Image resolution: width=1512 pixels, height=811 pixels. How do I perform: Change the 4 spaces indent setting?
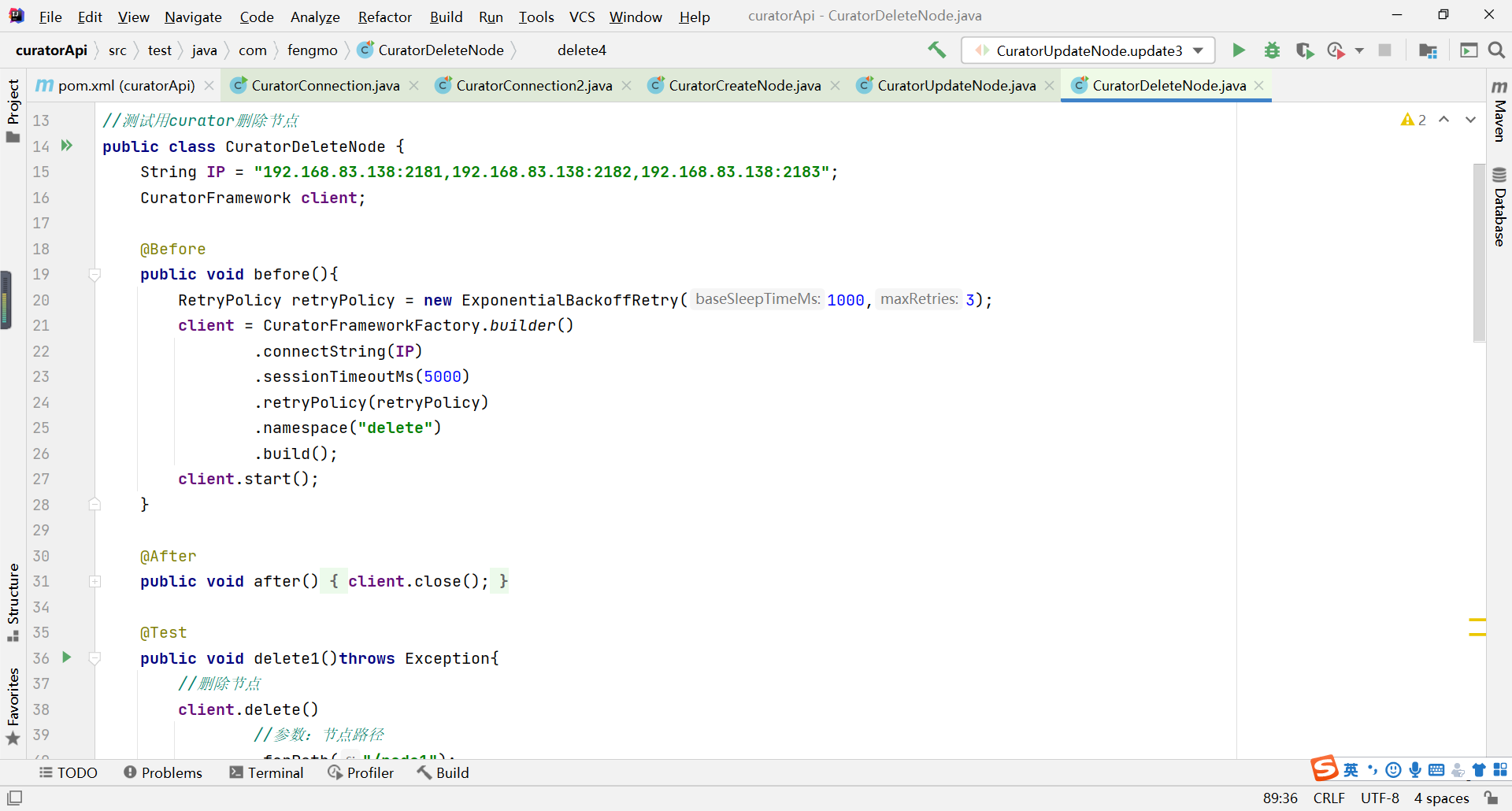[1441, 798]
